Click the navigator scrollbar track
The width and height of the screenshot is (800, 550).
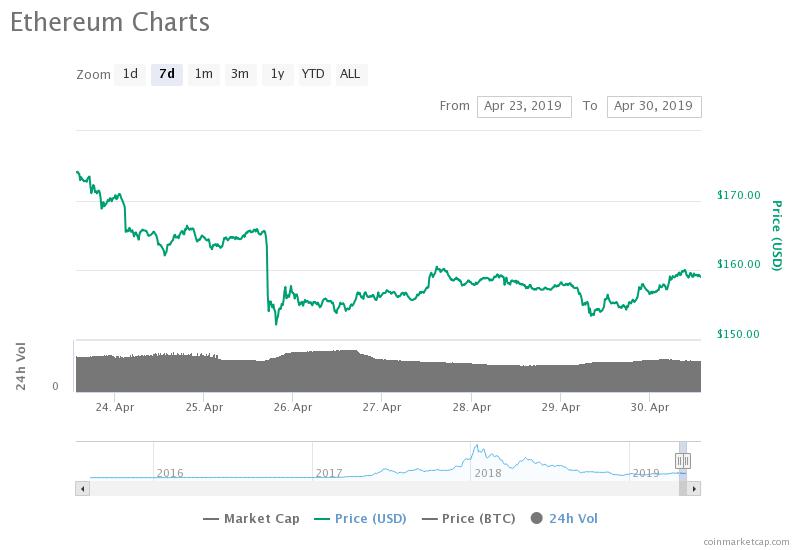(384, 489)
